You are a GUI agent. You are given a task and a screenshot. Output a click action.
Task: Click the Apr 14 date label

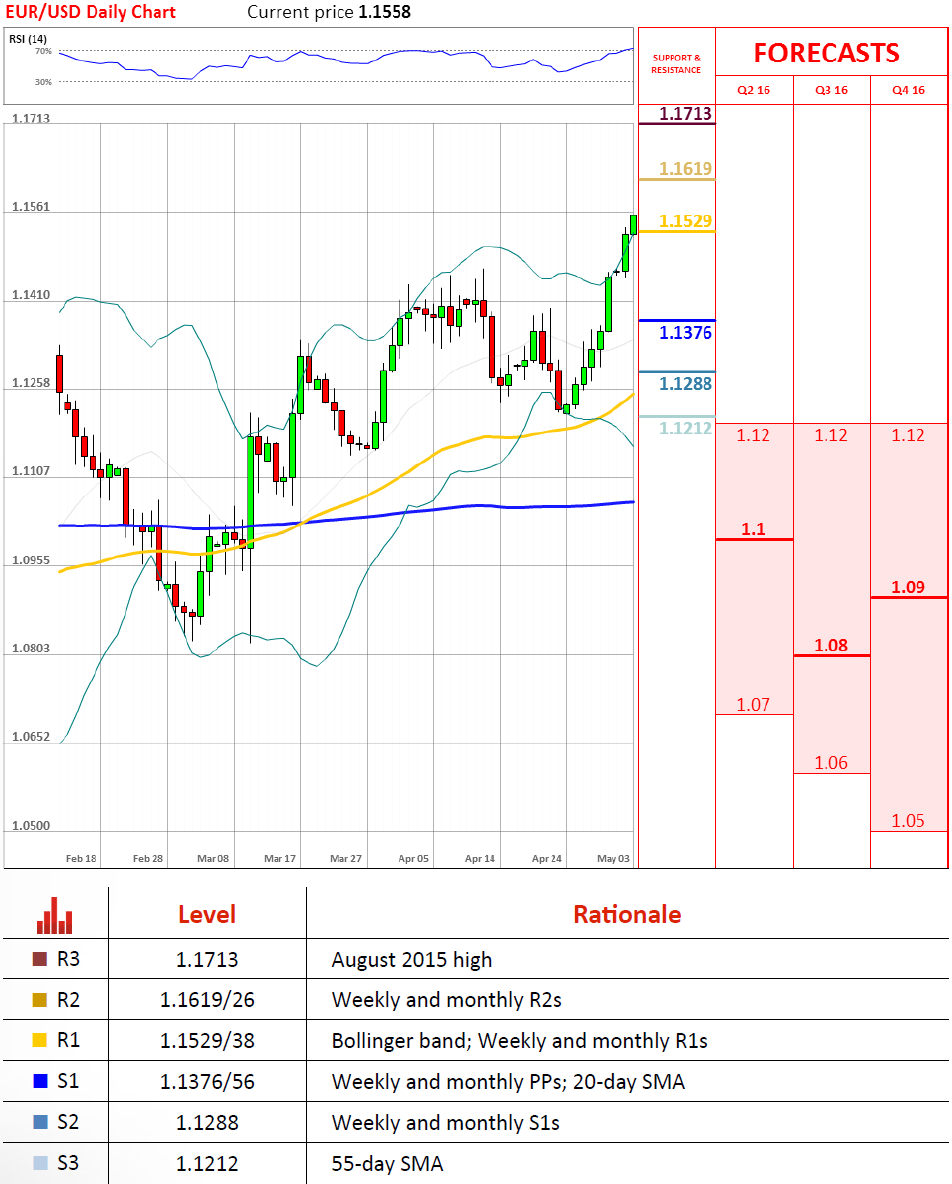(x=480, y=859)
